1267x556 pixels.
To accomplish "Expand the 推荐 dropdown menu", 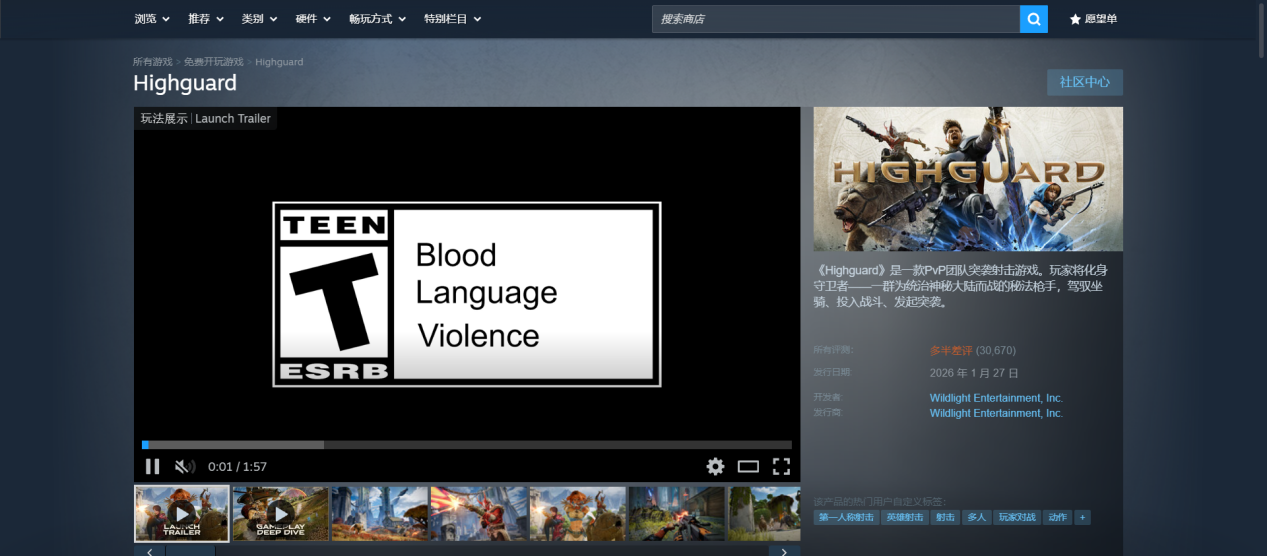I will (x=205, y=19).
